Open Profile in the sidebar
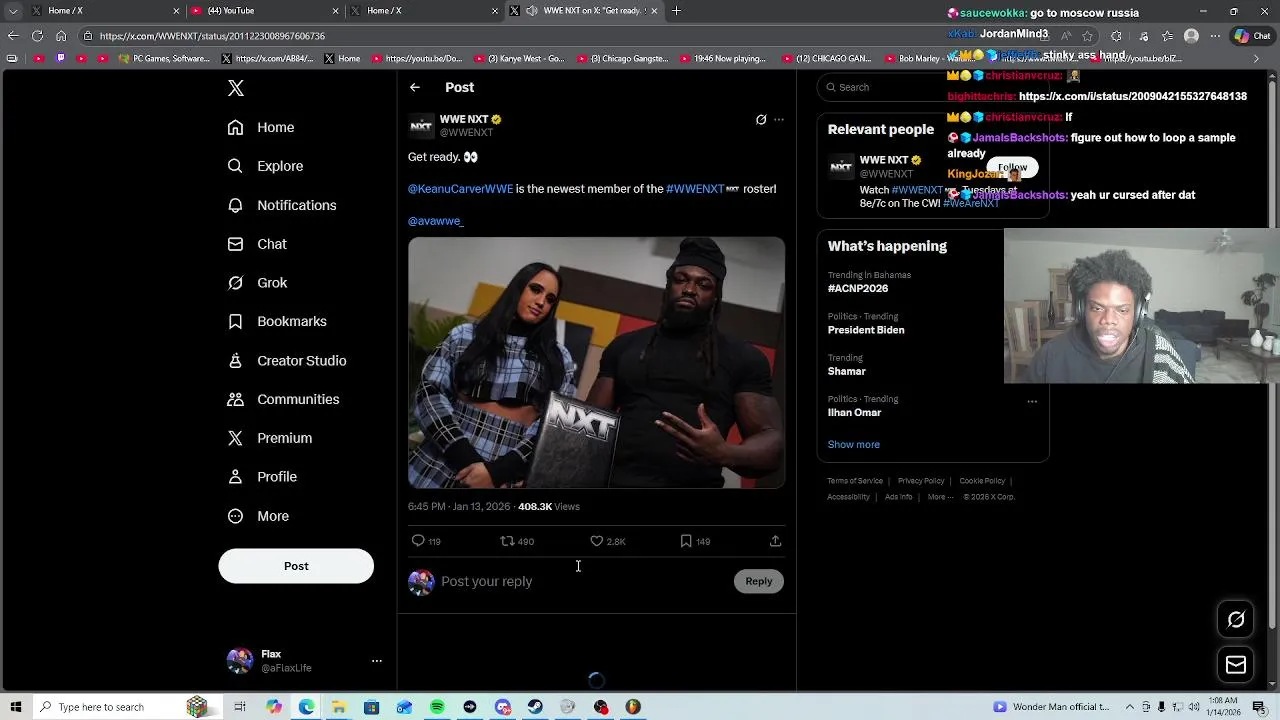 click(x=262, y=477)
